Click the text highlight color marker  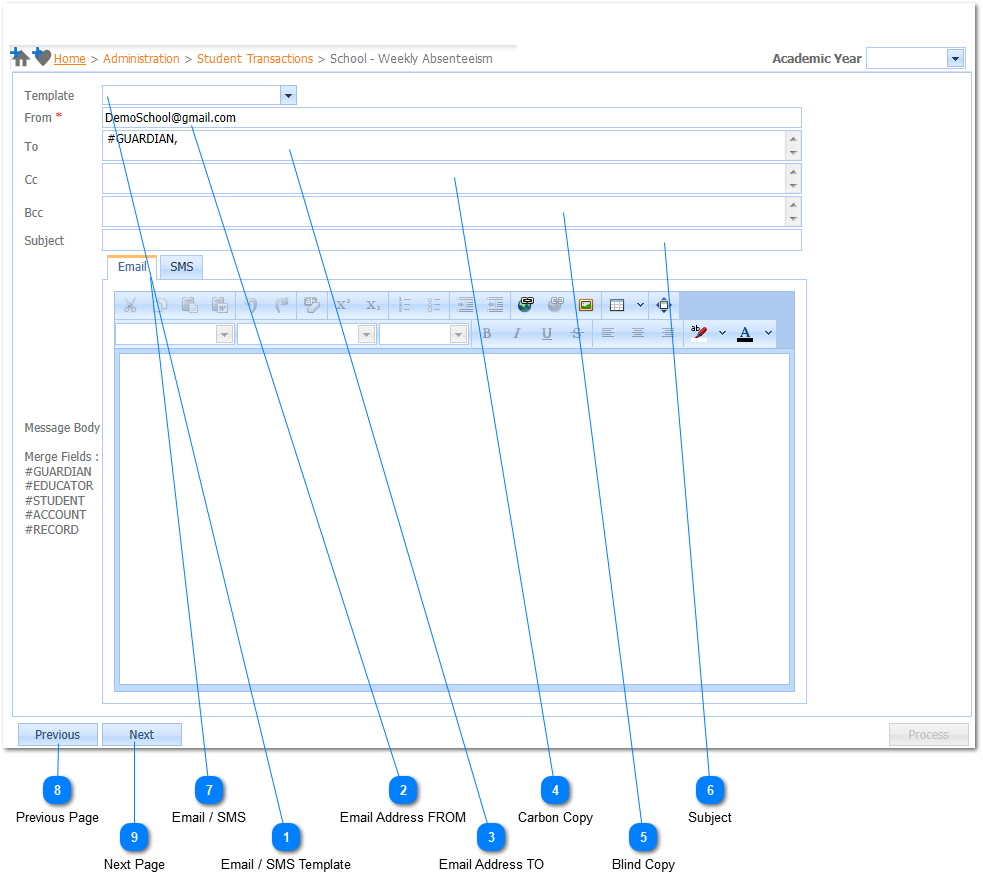tap(698, 333)
